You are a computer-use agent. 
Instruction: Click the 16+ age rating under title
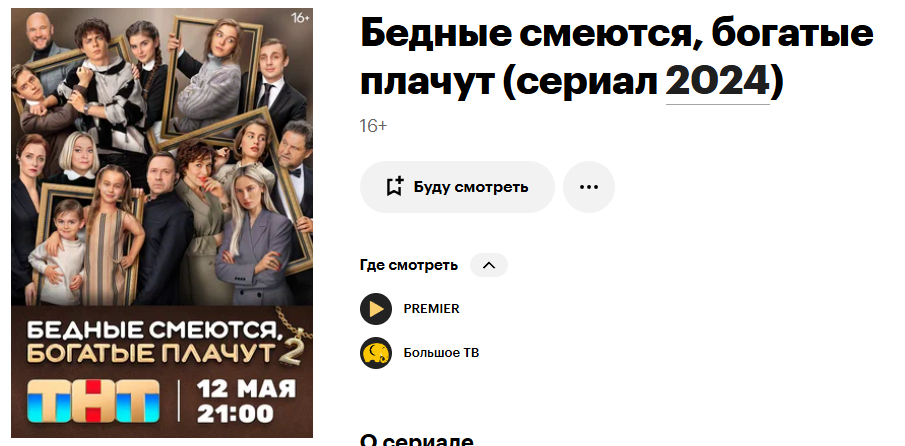tap(373, 126)
